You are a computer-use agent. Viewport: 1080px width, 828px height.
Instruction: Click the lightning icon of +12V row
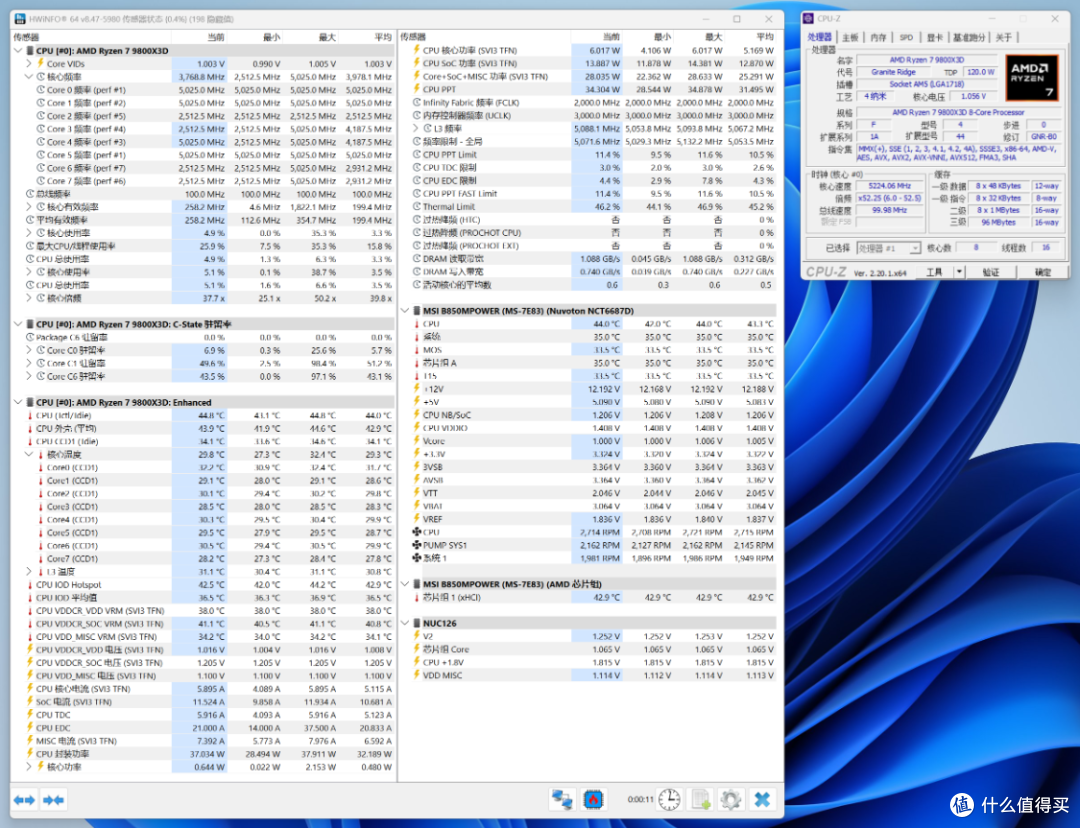[x=417, y=389]
